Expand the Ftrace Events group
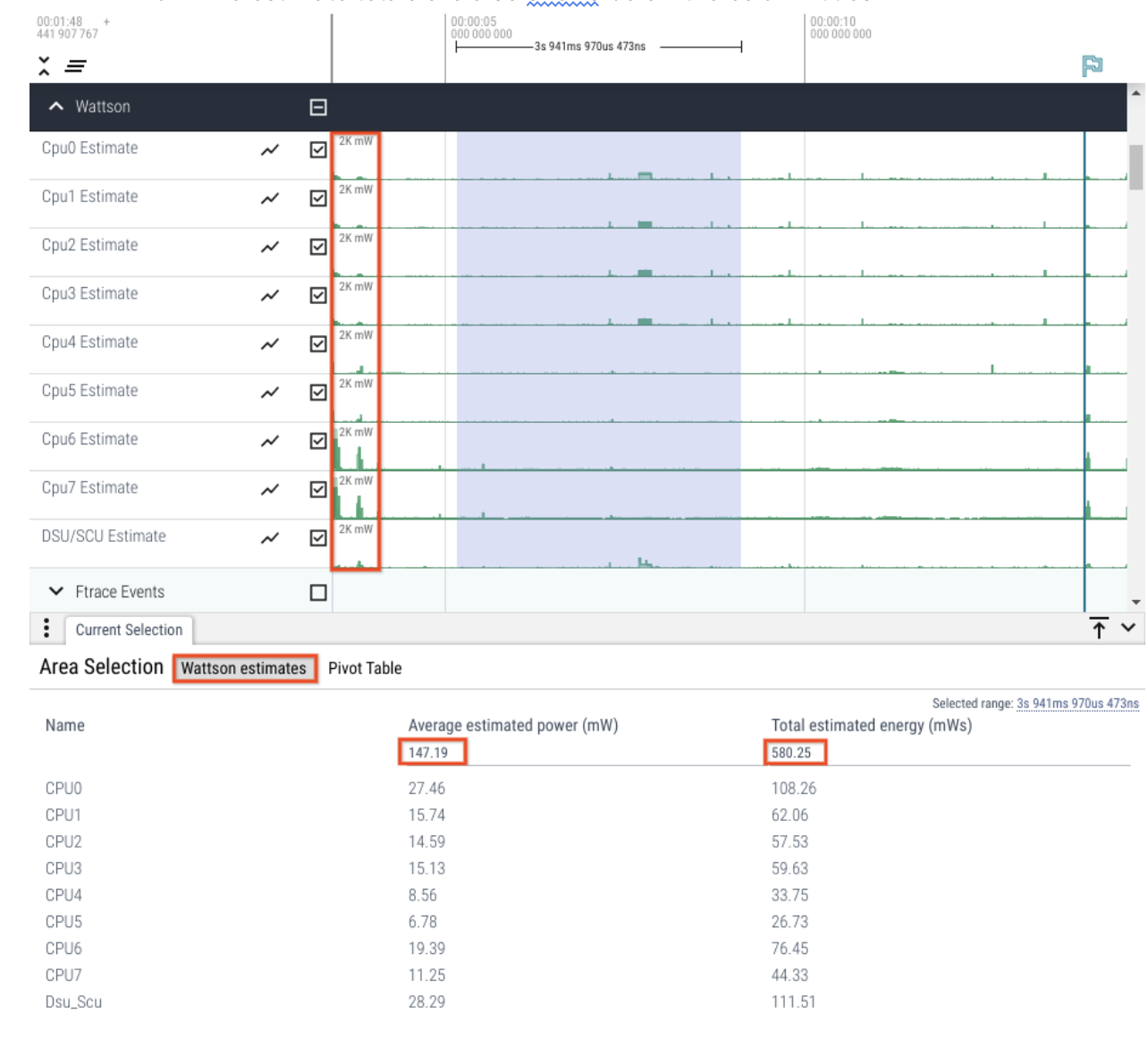This screenshot has height=1039, width=1148. click(56, 592)
